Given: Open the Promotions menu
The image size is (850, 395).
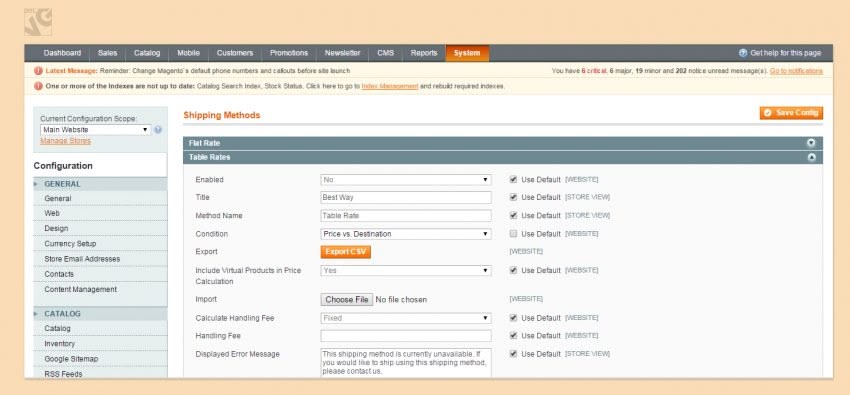Looking at the screenshot, I should (289, 53).
